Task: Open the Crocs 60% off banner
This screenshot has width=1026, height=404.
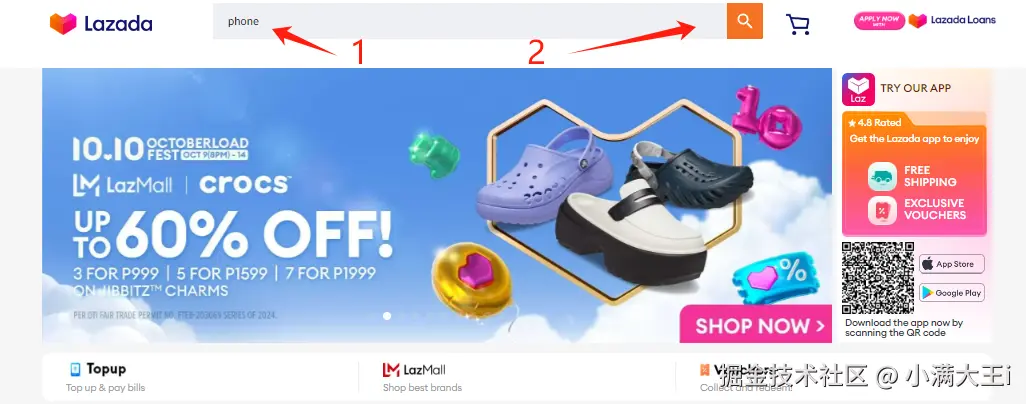Action: pos(437,205)
